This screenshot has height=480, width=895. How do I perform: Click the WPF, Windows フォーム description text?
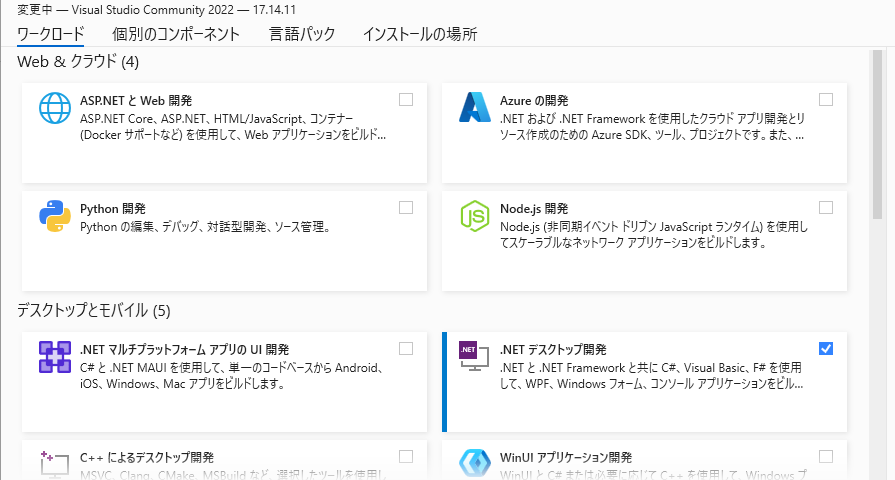(x=651, y=376)
